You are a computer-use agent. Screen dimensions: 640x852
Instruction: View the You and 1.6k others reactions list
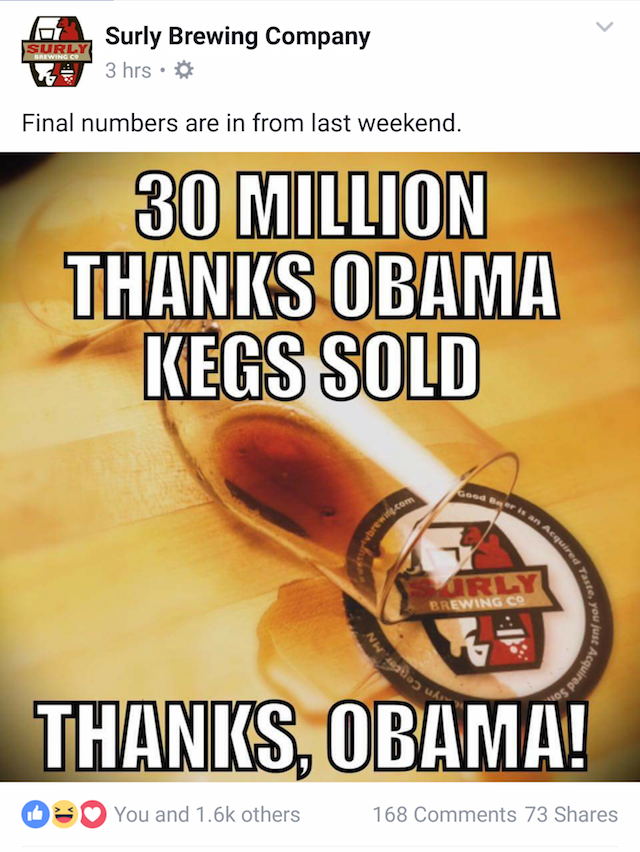(x=207, y=815)
